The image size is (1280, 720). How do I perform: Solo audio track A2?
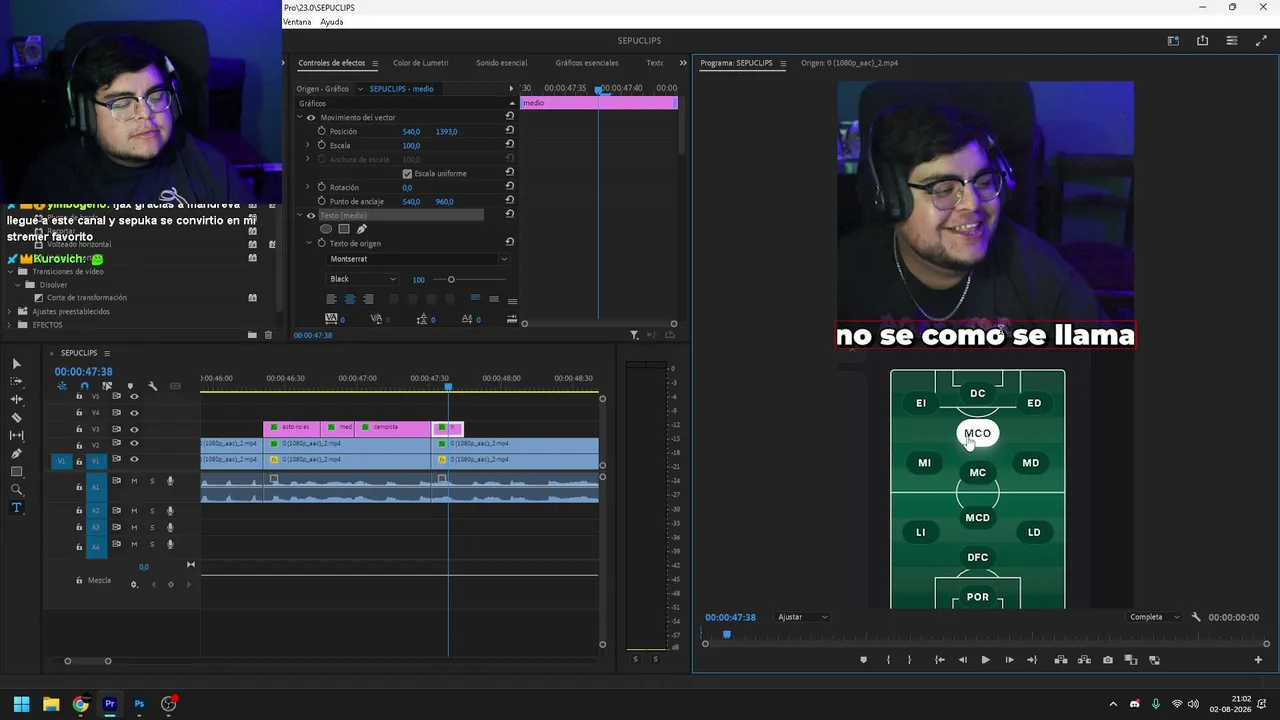152,511
